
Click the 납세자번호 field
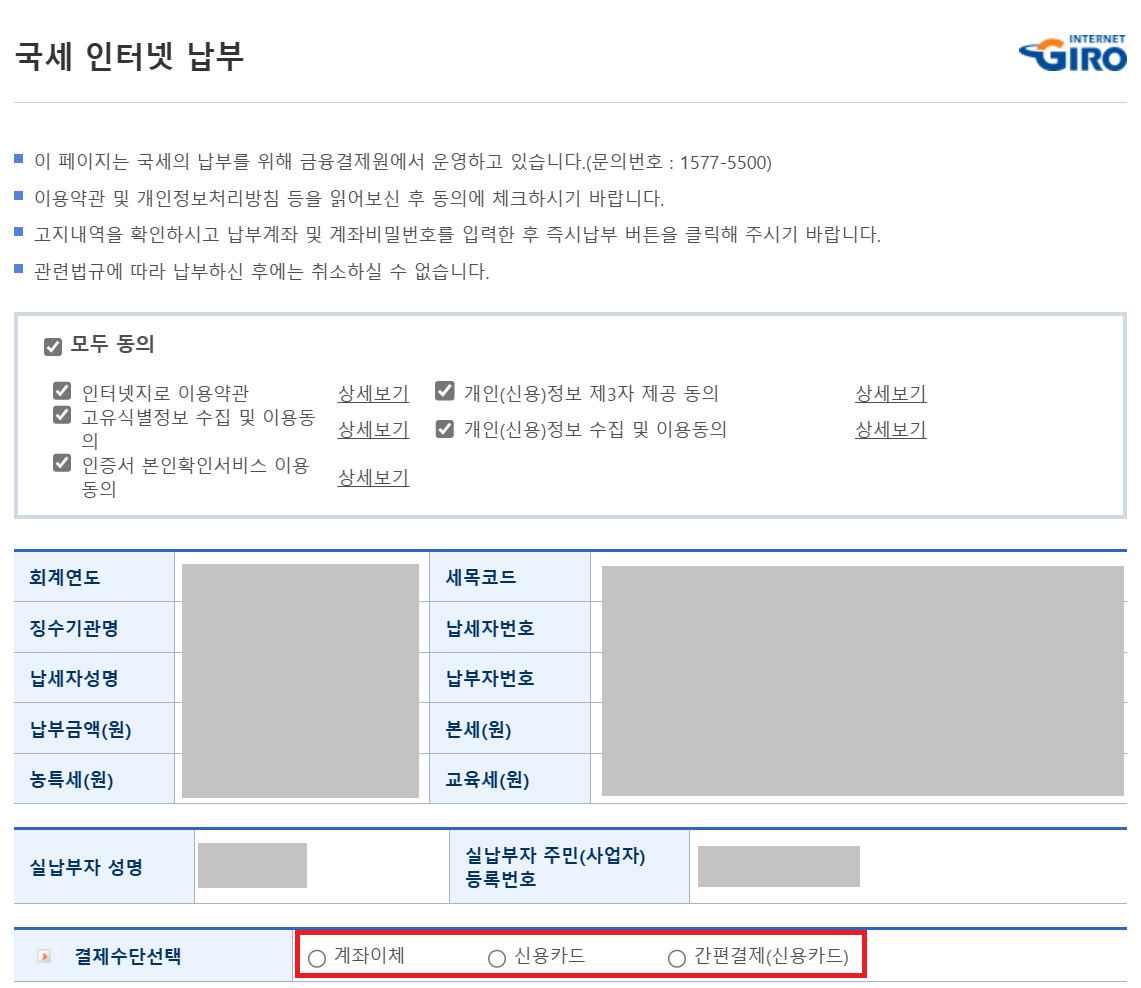862,627
